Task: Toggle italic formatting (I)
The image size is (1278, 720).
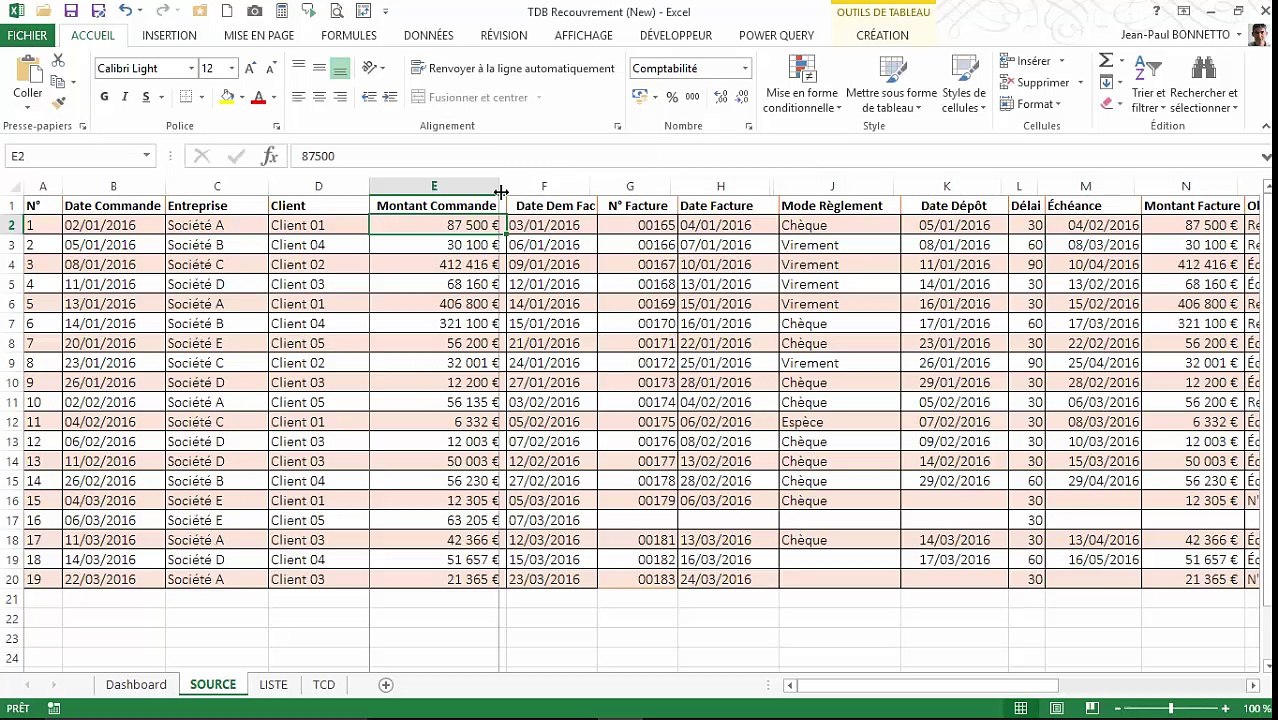Action: click(x=125, y=97)
